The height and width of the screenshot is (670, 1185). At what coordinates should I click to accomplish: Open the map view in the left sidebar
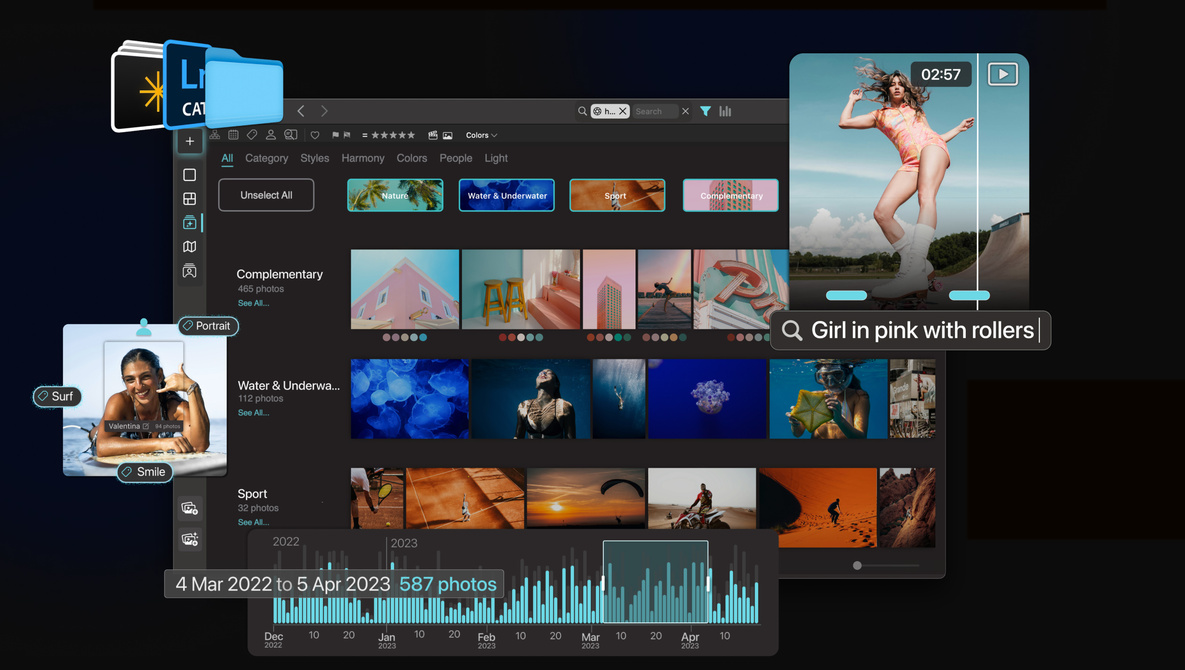pos(190,246)
